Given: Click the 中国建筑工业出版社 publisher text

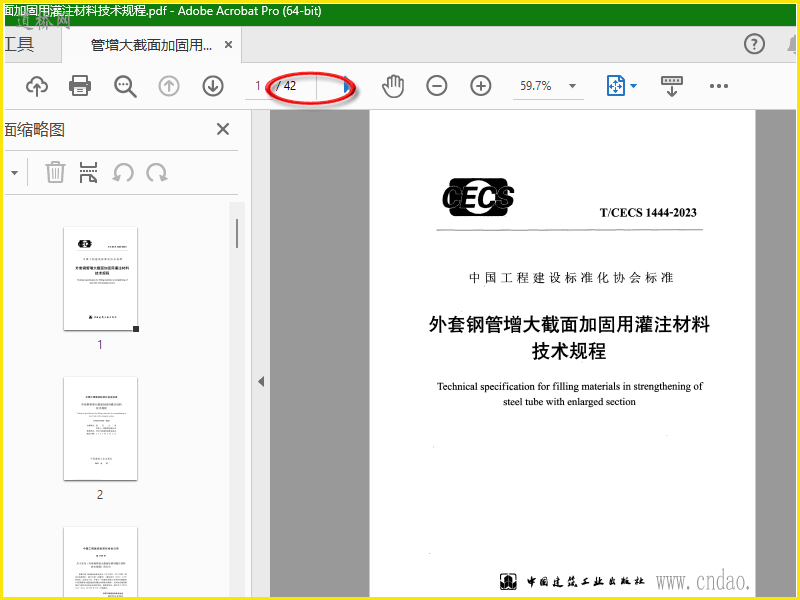Looking at the screenshot, I should coord(585,581).
